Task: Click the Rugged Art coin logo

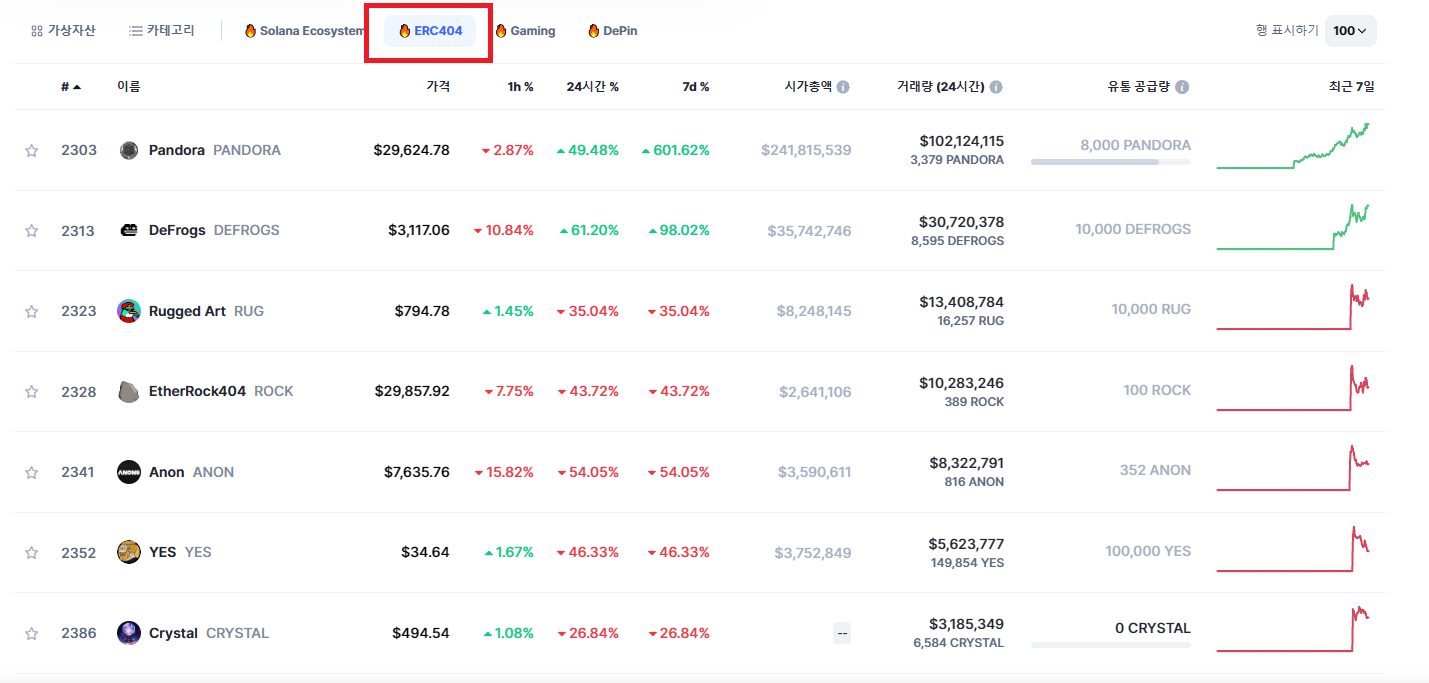Action: click(x=129, y=311)
